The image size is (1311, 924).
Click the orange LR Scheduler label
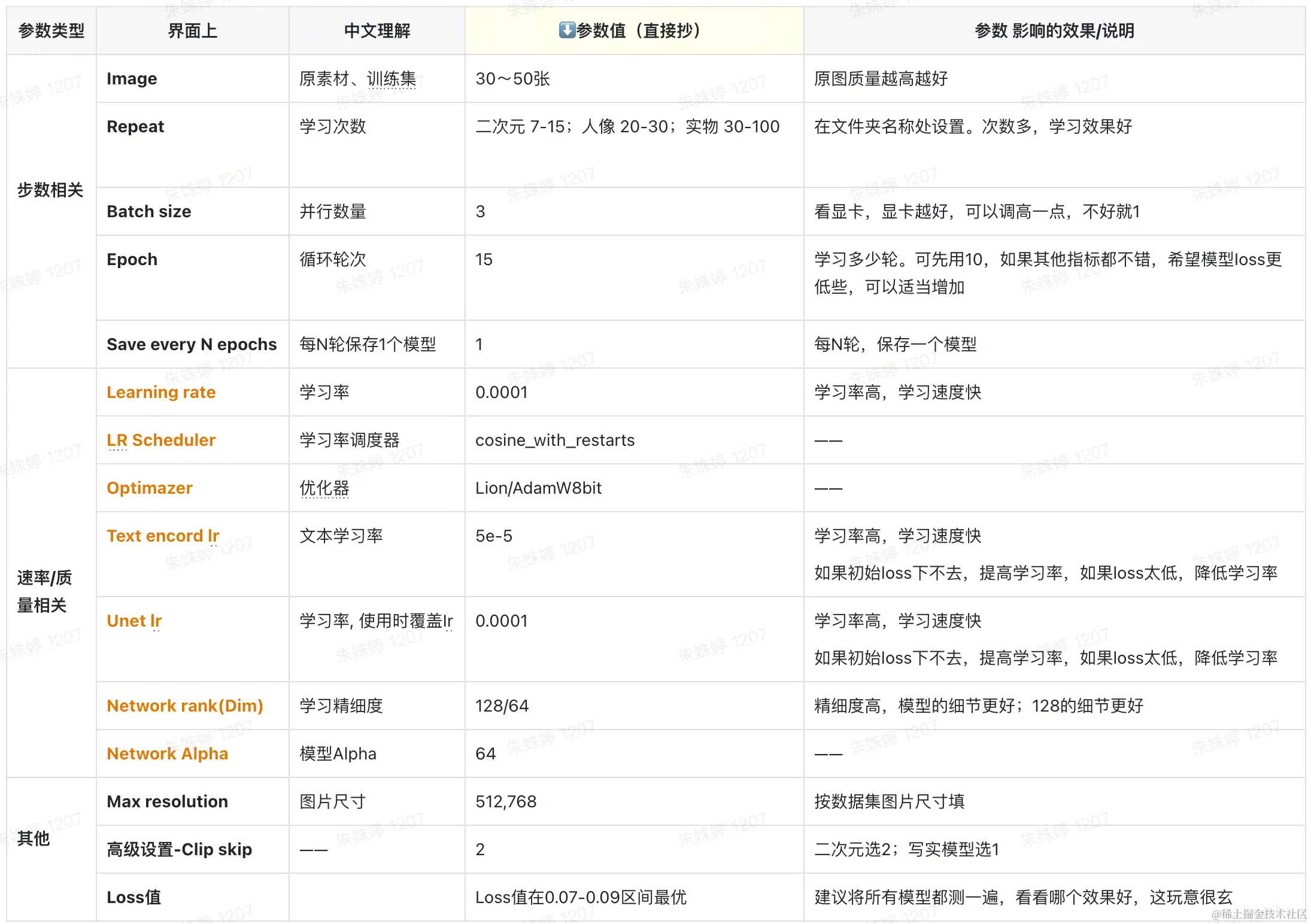[161, 440]
